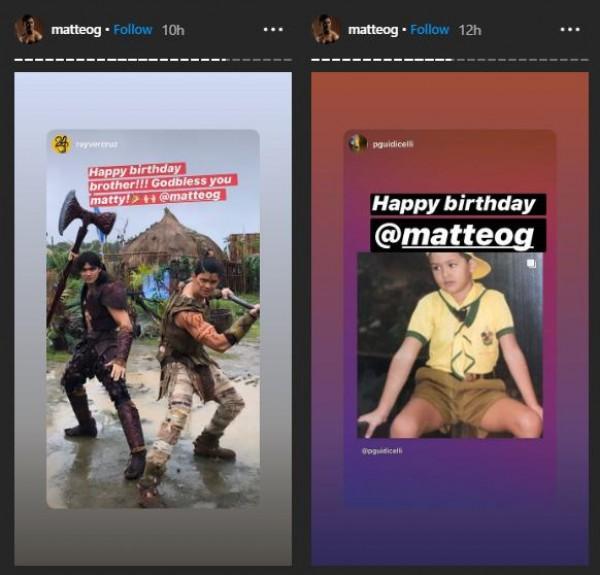Image resolution: width=600 pixels, height=575 pixels.
Task: Open matteog's profile picture on the 12h story
Action: pos(326,29)
